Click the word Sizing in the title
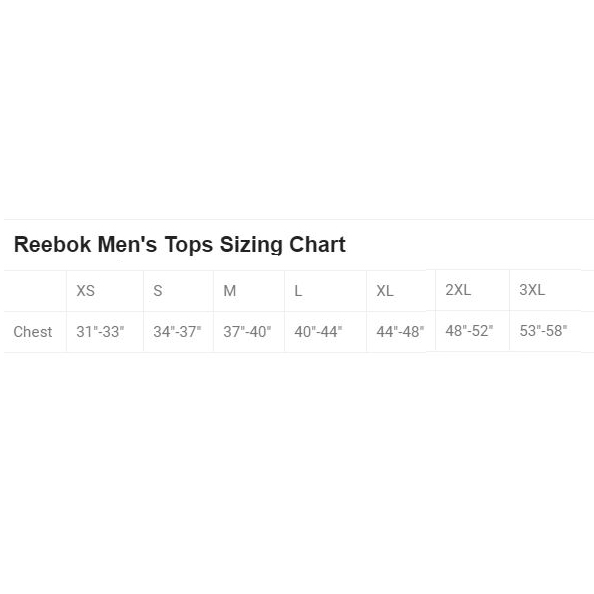 point(251,245)
